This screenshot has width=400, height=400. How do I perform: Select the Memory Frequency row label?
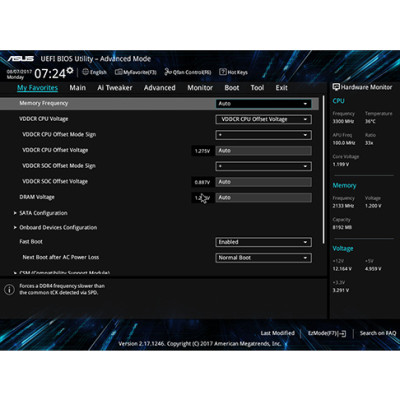44,103
